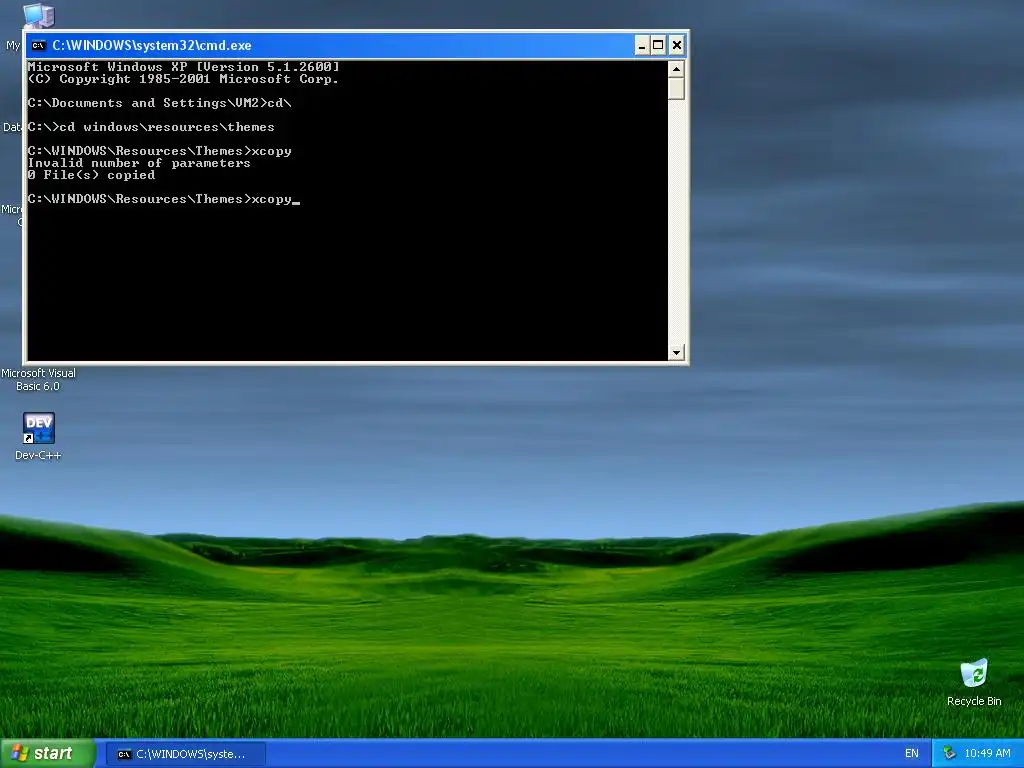
Task: Maximize the cmd.exe window
Action: (x=658, y=45)
